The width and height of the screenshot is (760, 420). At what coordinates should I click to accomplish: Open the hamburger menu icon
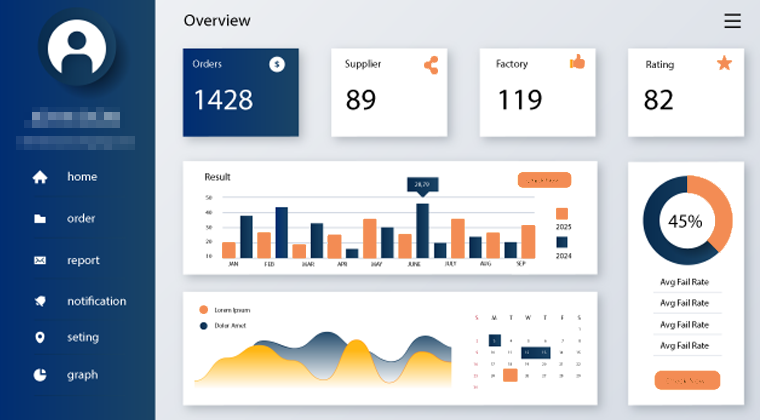click(732, 21)
